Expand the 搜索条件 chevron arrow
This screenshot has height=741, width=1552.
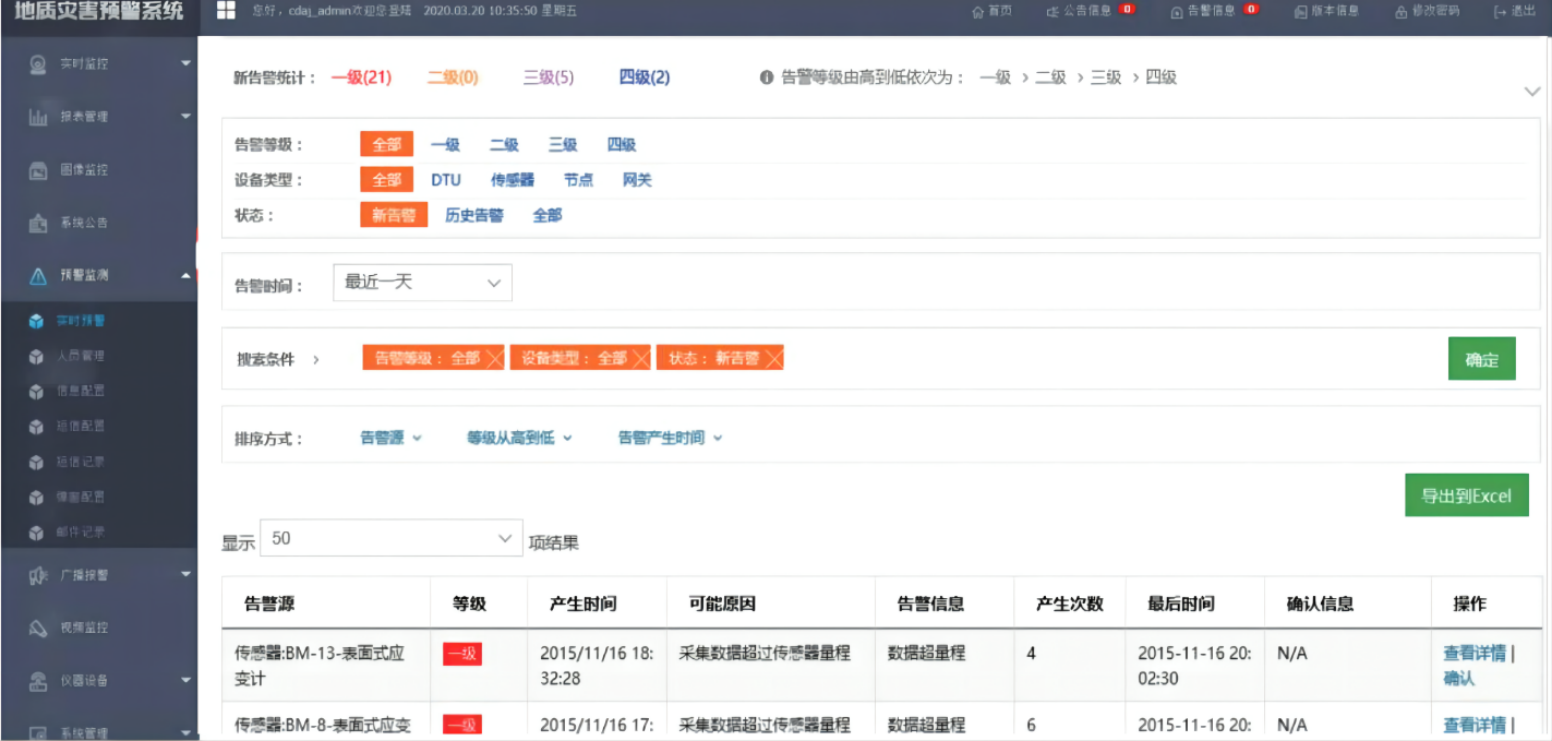tap(316, 359)
